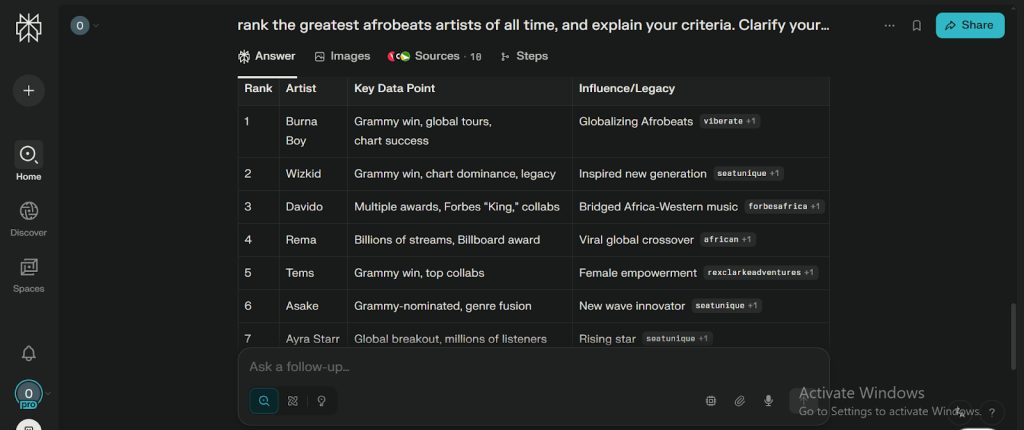This screenshot has height=430, width=1024.
Task: Click the Influence/Legacy column header
Action: pyautogui.click(x=627, y=88)
